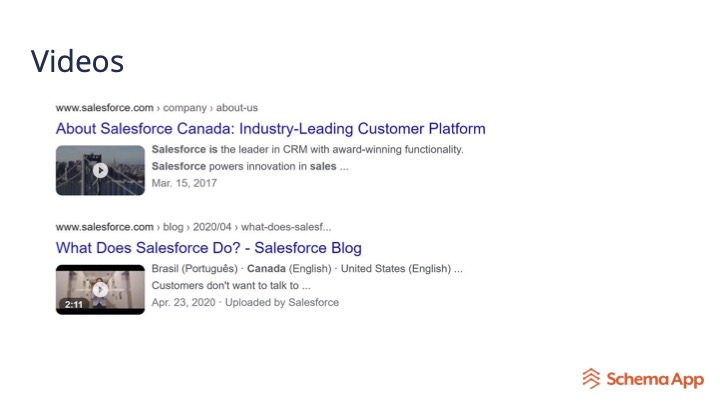
Task: Click the Uploaded by Salesforce text
Action: click(x=282, y=302)
